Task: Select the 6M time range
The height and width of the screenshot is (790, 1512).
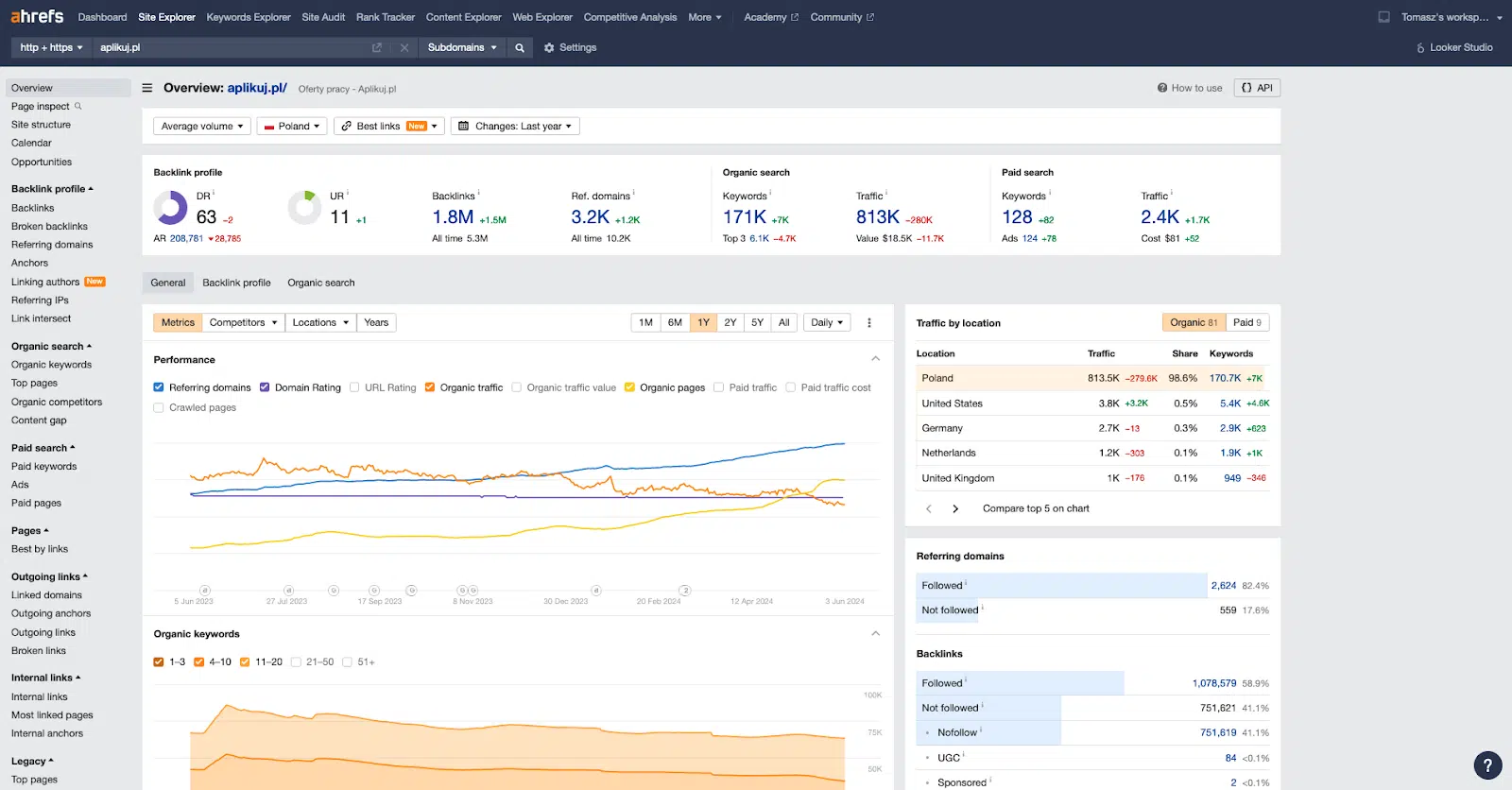Action: pyautogui.click(x=675, y=322)
